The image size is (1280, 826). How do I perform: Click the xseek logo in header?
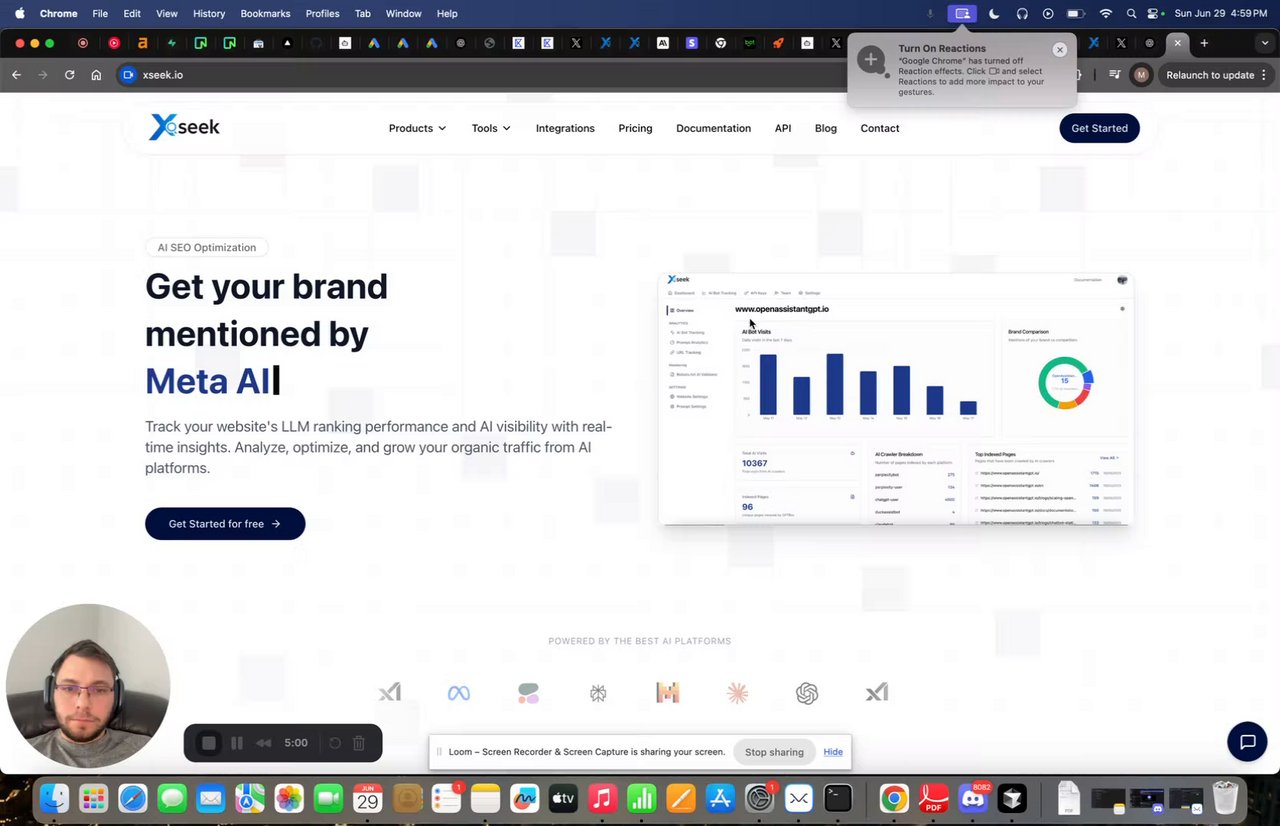coord(185,127)
